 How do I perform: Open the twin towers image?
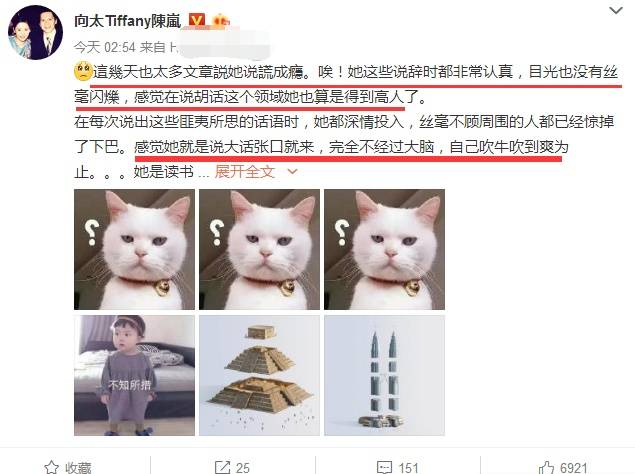[x=384, y=376]
